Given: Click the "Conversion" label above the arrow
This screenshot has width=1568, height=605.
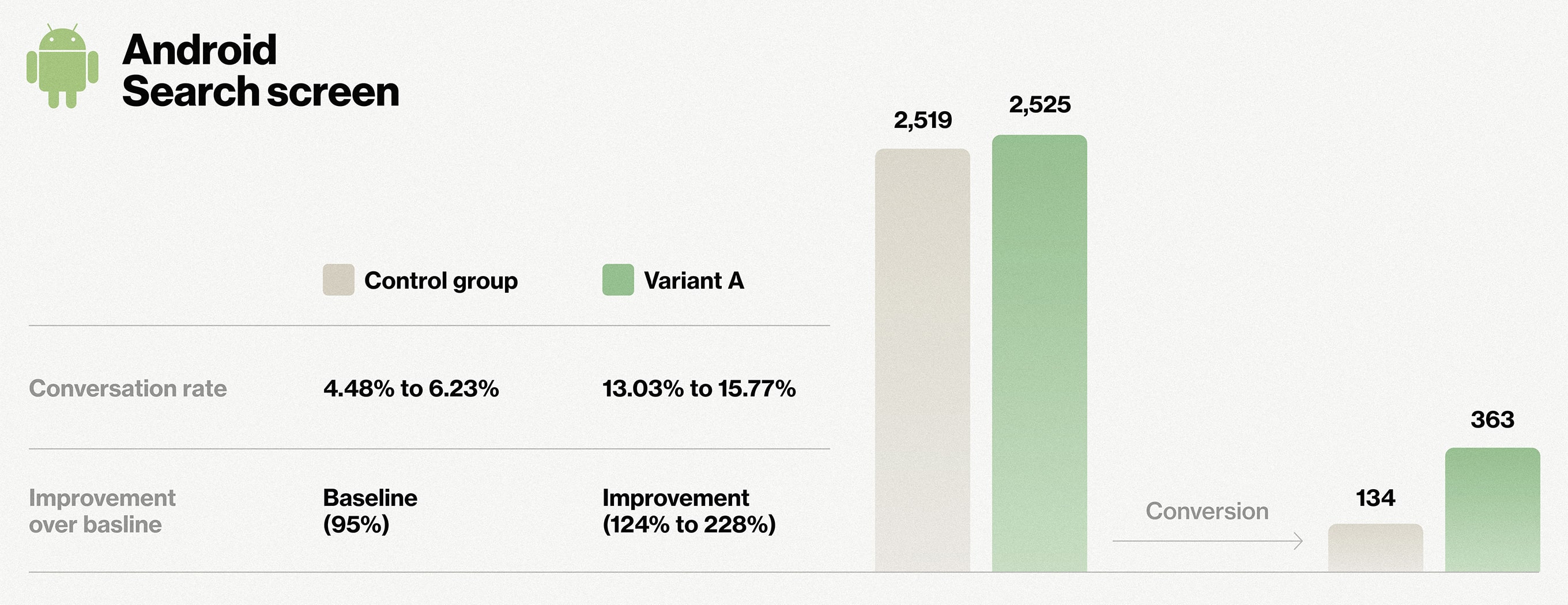Looking at the screenshot, I should pos(1207,511).
